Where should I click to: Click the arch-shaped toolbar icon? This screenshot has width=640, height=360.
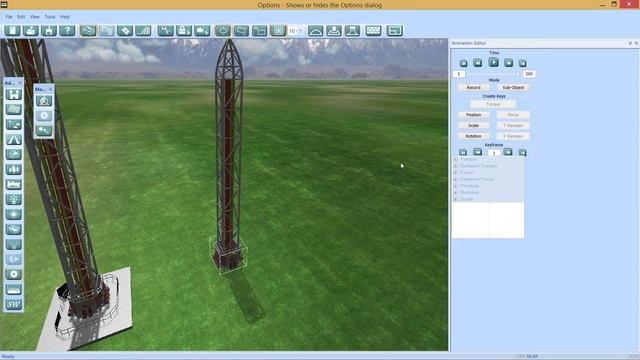pyautogui.click(x=316, y=31)
